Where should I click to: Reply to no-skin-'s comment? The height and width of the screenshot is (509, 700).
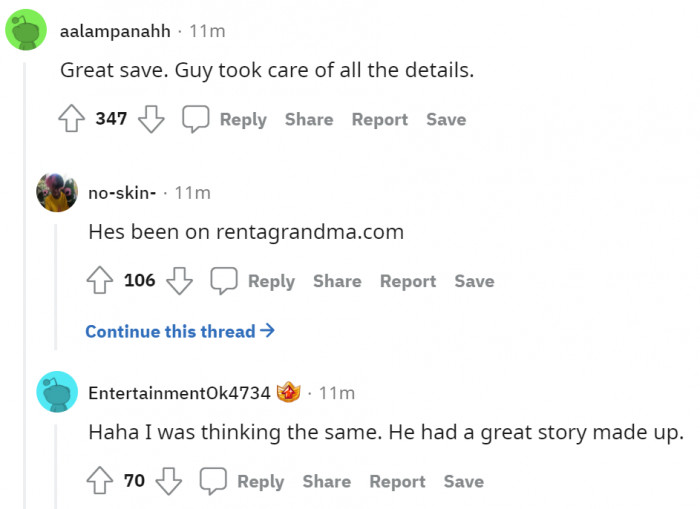pos(271,281)
